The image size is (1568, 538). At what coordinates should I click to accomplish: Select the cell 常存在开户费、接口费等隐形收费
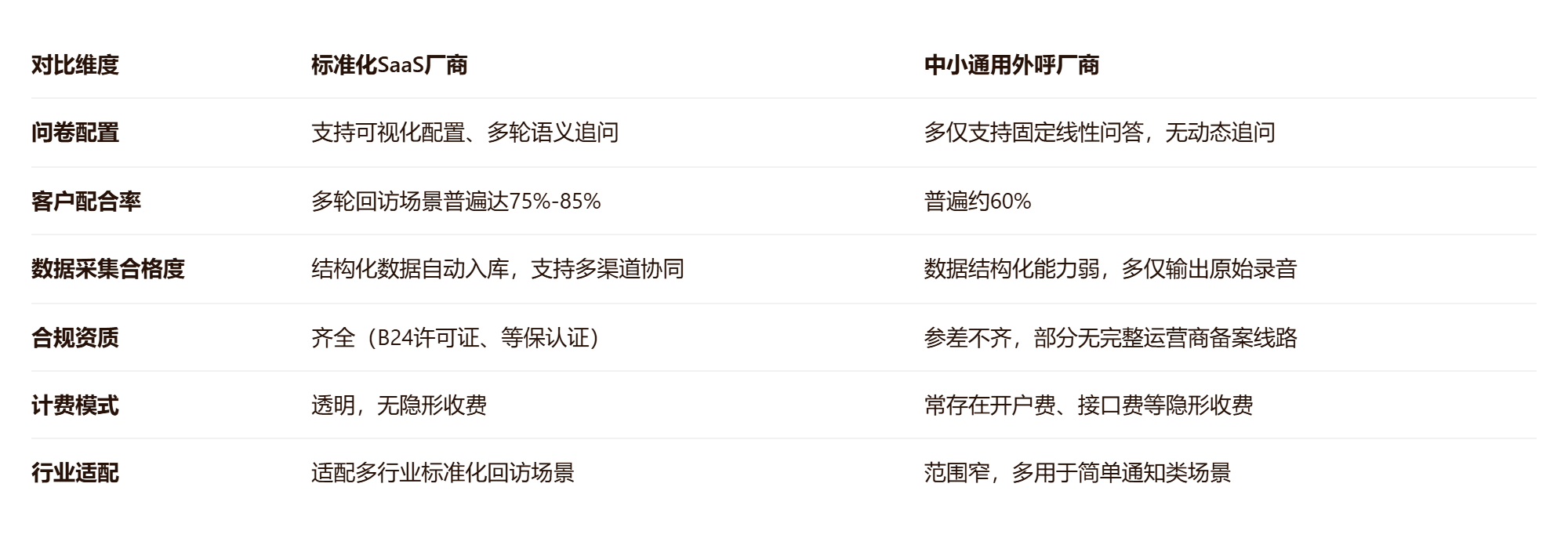click(1089, 405)
